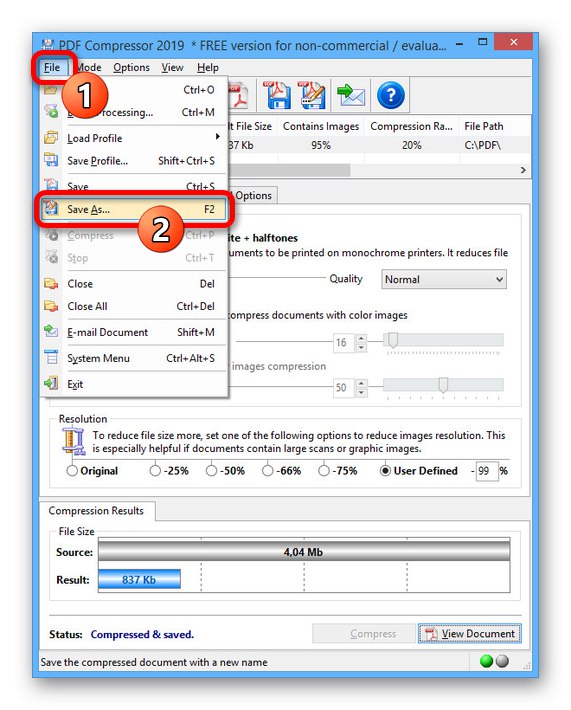
Task: Click the System Menu window icon
Action: coord(51,358)
